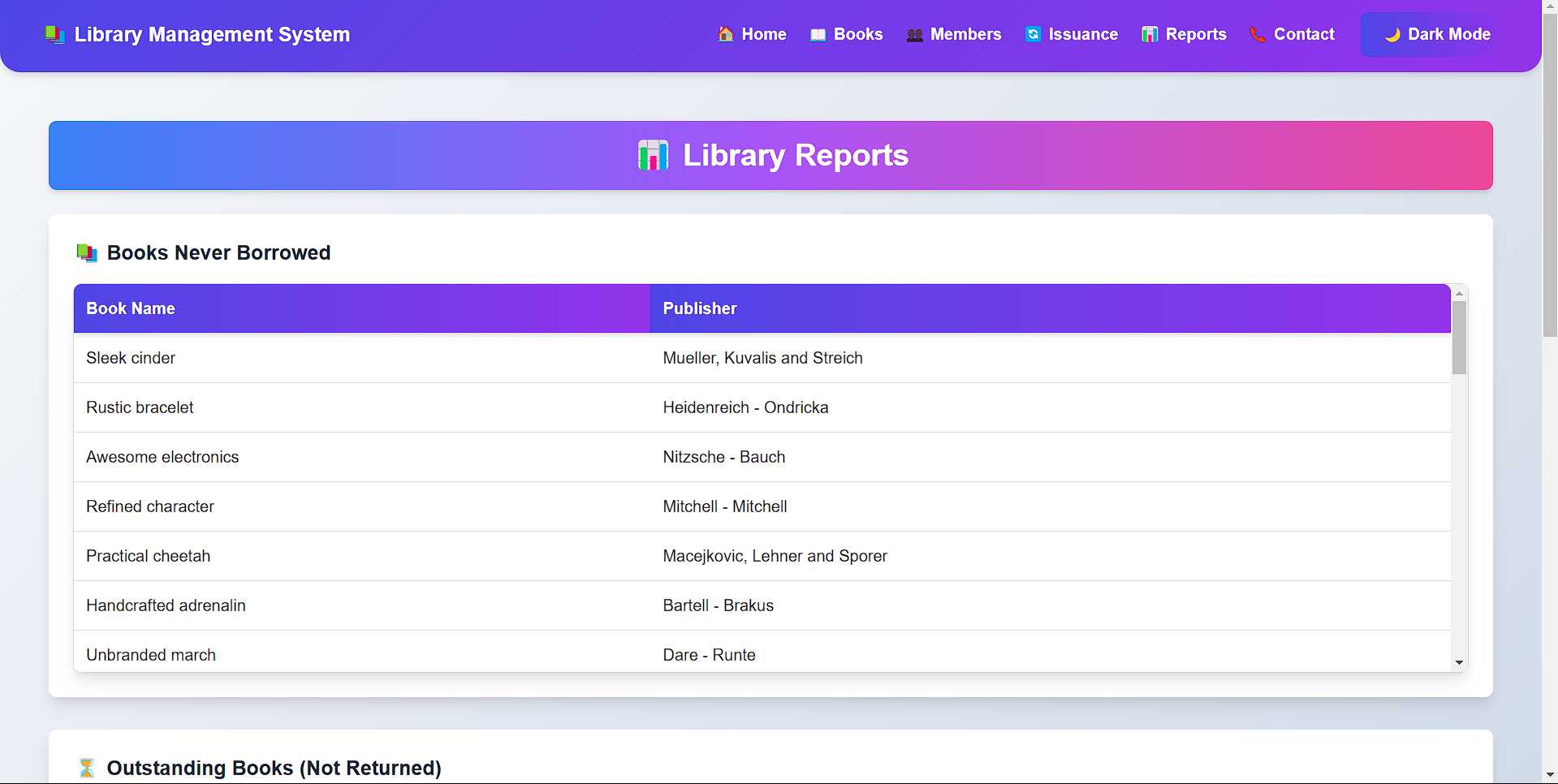
Task: Click 'Handcrafted adrenalin' book name
Action: (x=166, y=605)
